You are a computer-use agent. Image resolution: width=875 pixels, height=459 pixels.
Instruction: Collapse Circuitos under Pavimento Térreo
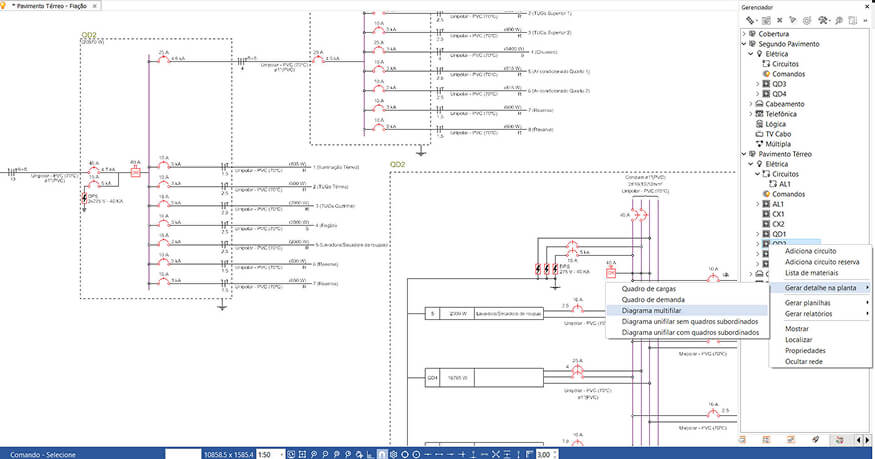click(757, 175)
